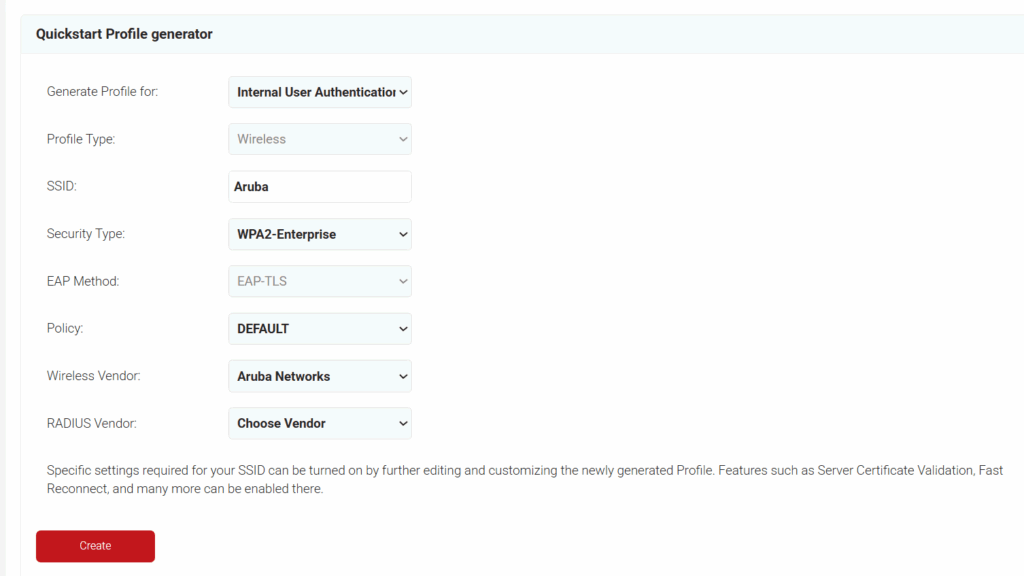This screenshot has width=1024, height=576.
Task: Click the greyed-out EAP-TLS method dropdown
Action: (319, 281)
